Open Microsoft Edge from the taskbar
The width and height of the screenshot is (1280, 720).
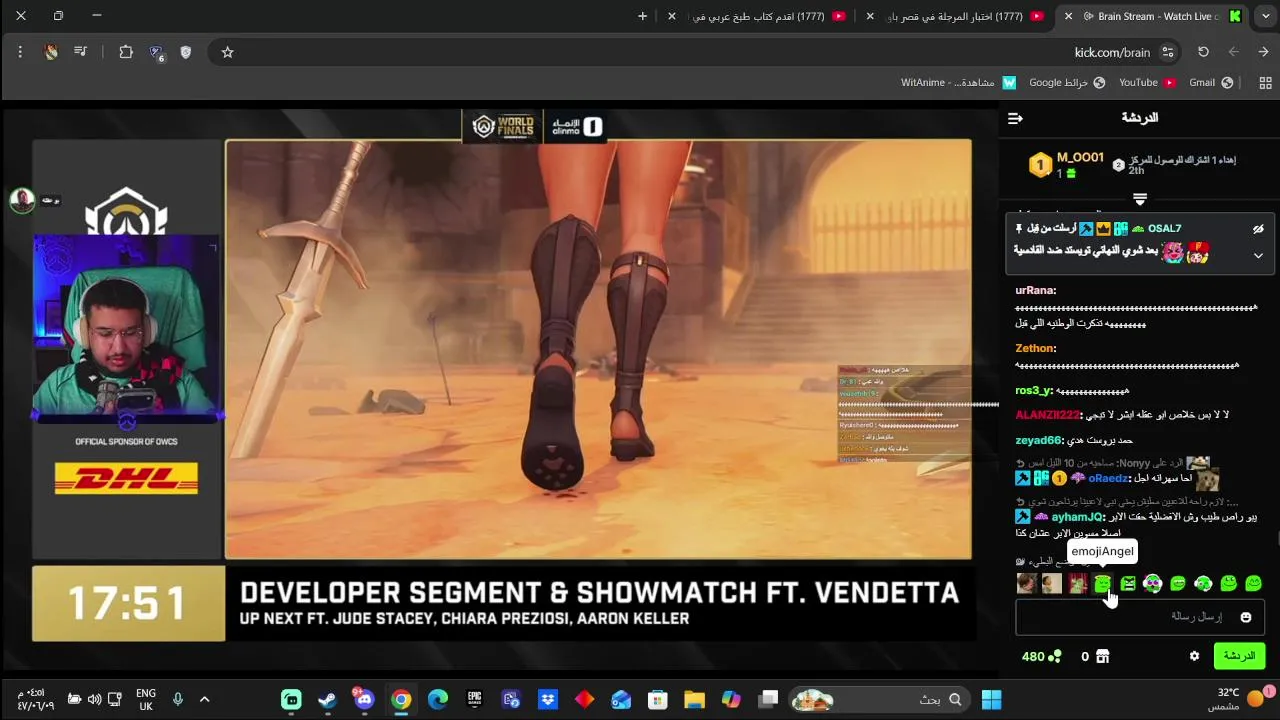tap(438, 699)
